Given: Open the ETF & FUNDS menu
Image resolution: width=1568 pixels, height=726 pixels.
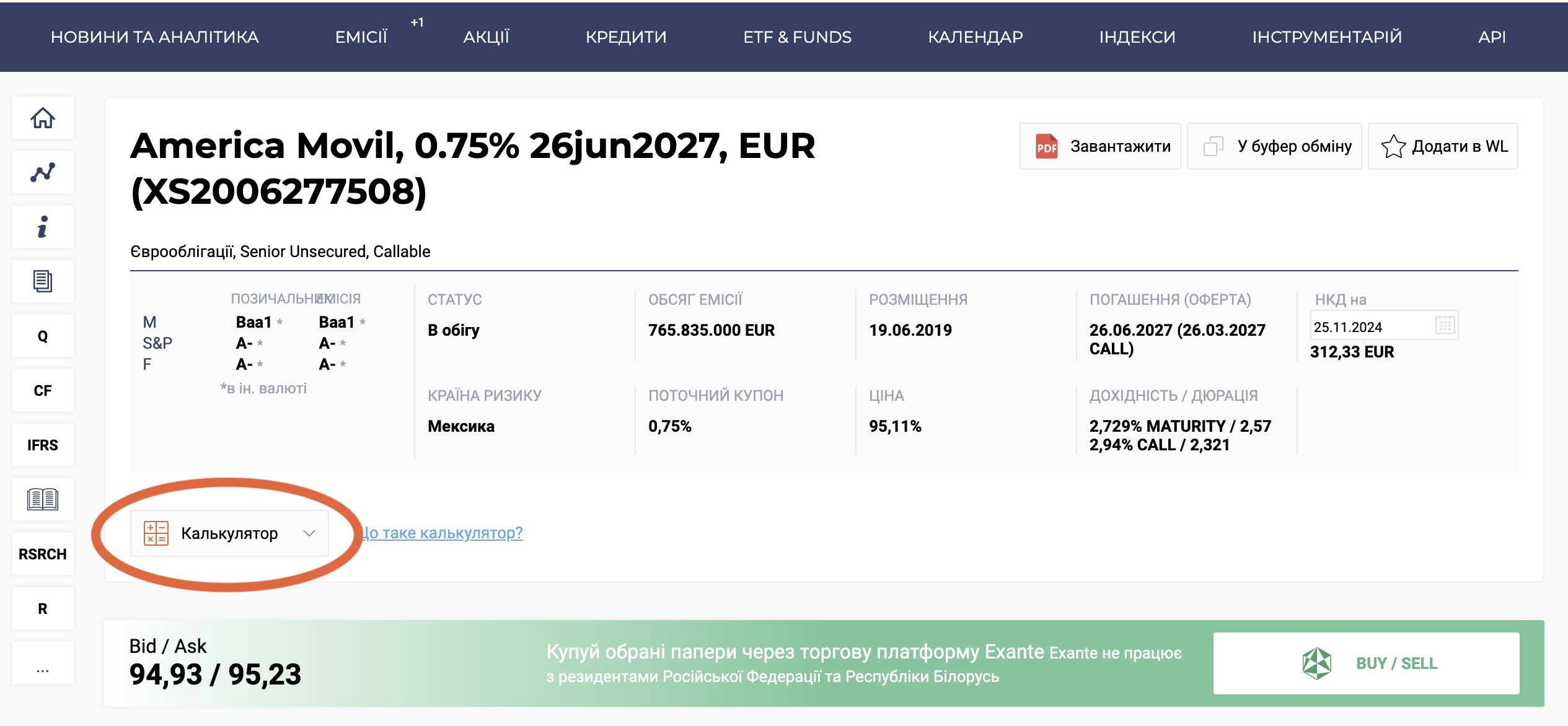Looking at the screenshot, I should tap(798, 37).
